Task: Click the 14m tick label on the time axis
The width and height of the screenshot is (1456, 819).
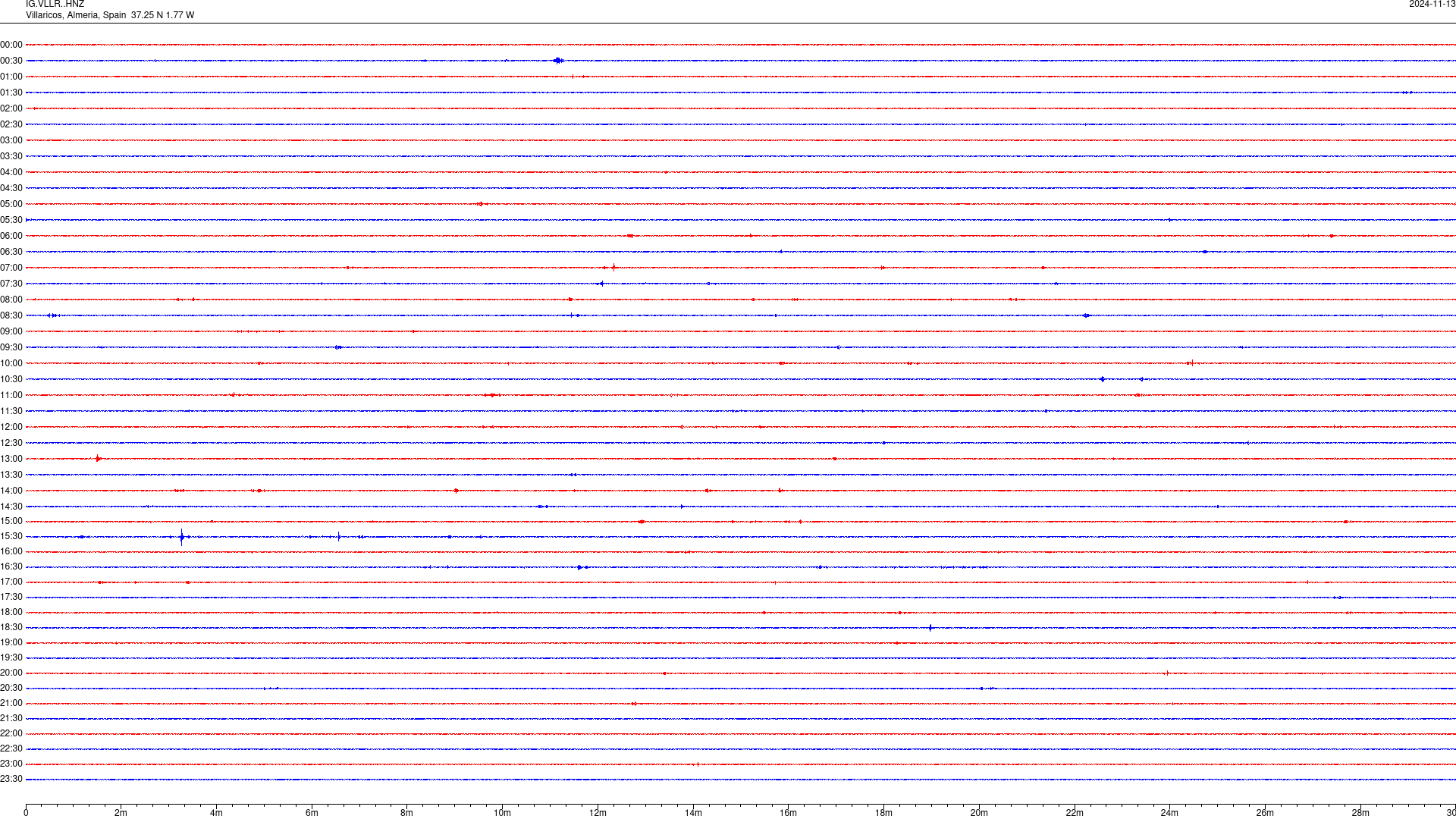Action: (x=693, y=813)
